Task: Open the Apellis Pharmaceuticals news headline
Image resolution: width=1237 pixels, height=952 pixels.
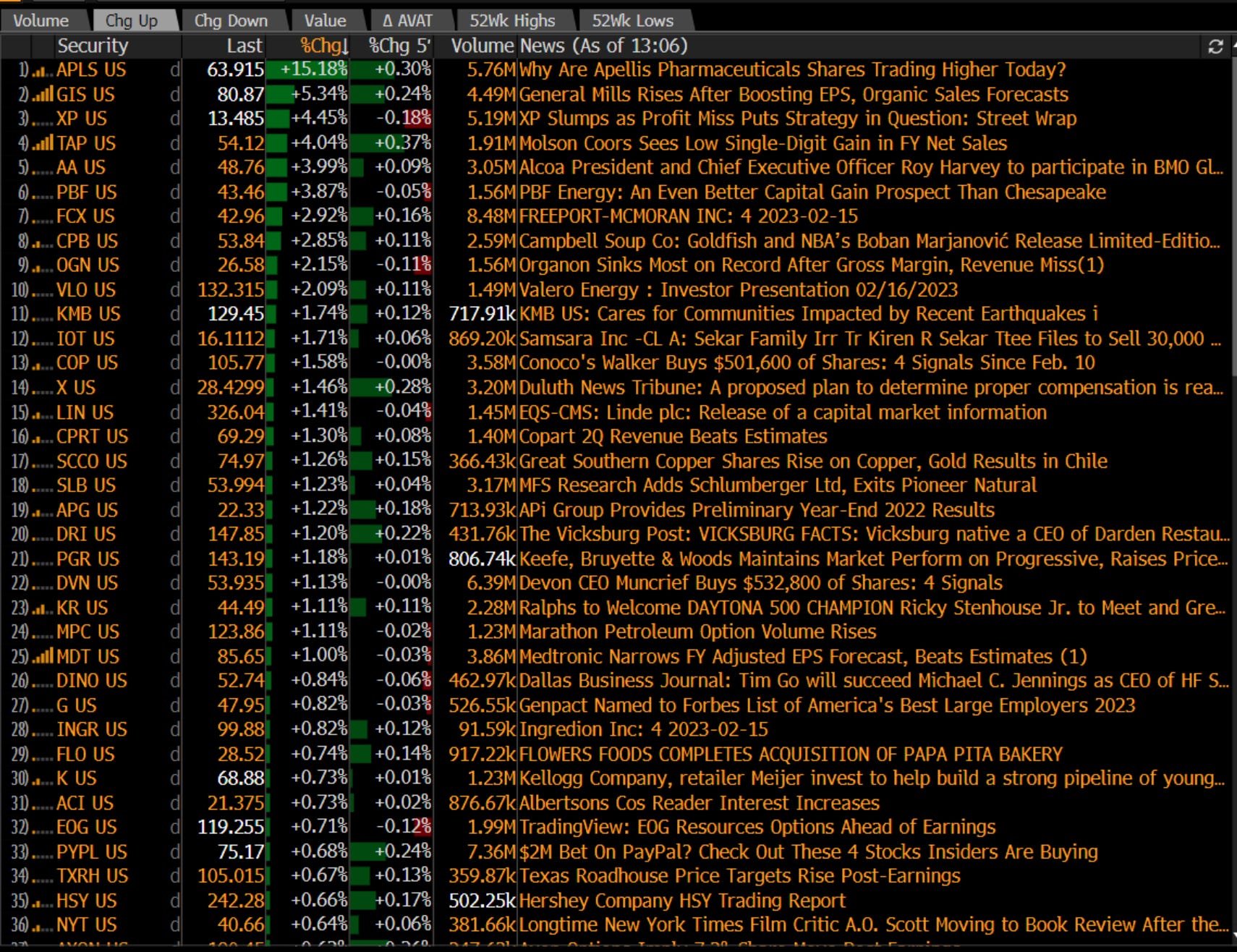Action: coord(793,70)
